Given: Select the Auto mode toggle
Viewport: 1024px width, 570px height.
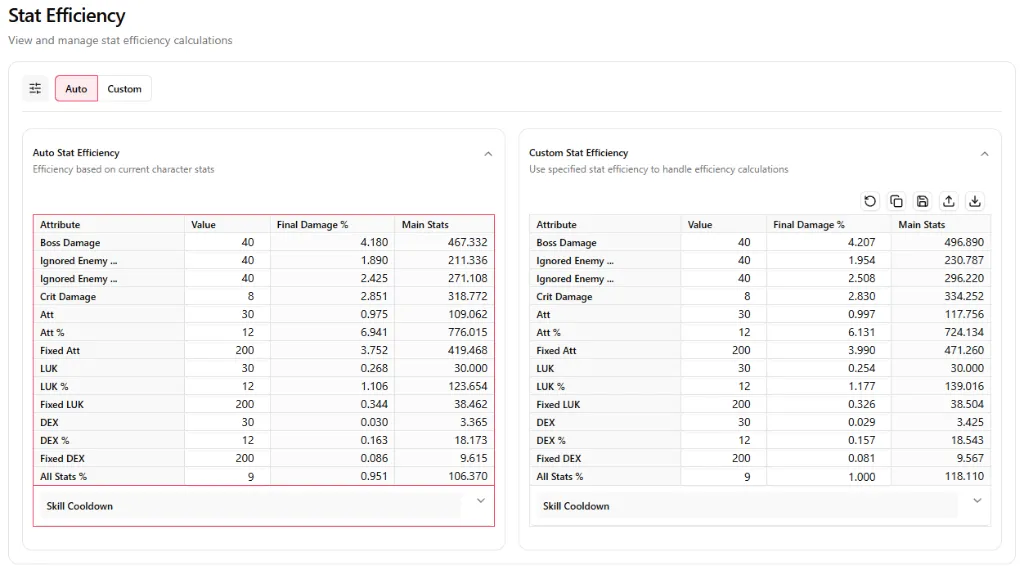Looking at the screenshot, I should pyautogui.click(x=76, y=89).
